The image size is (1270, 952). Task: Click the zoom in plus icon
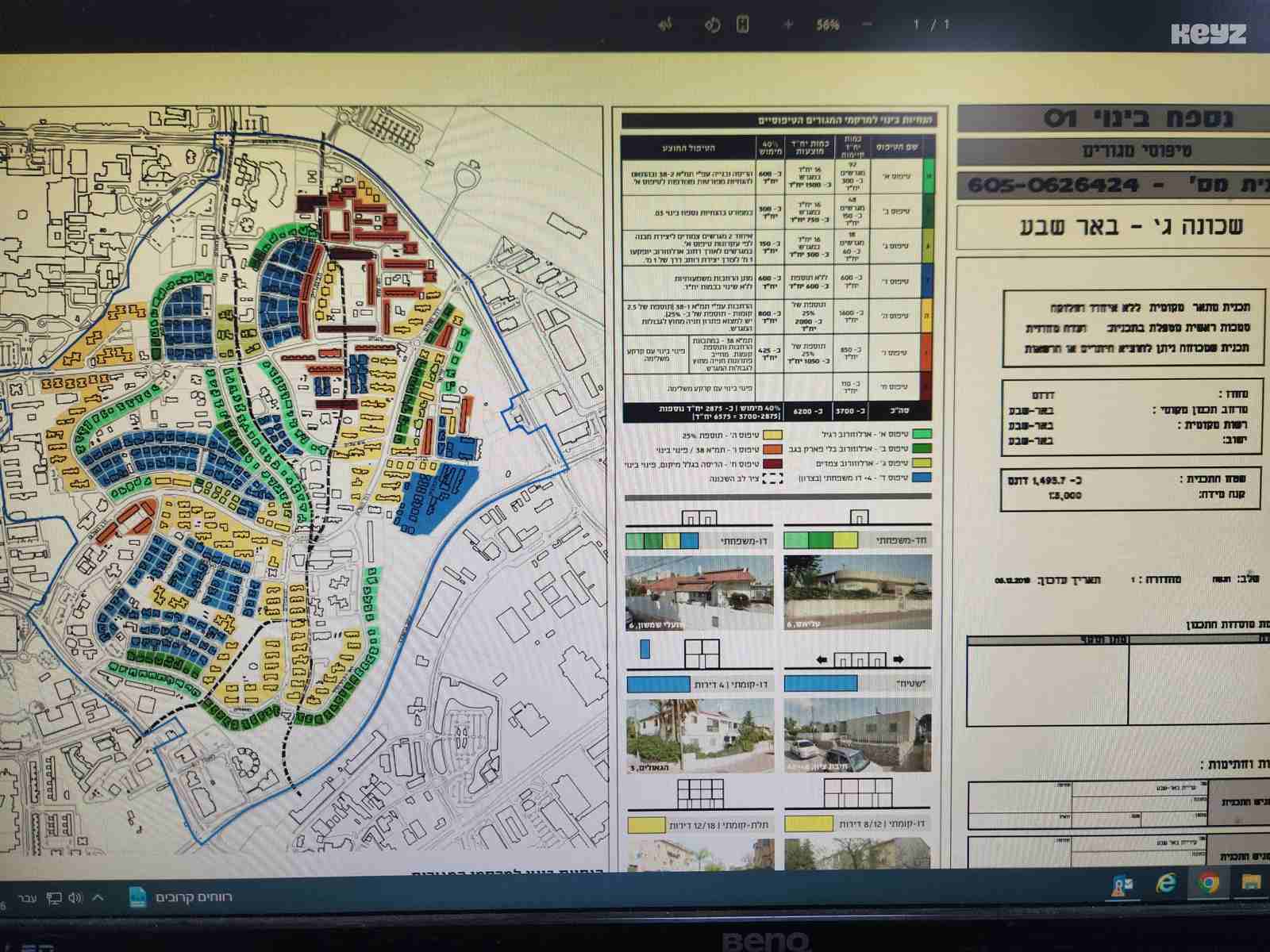(788, 25)
